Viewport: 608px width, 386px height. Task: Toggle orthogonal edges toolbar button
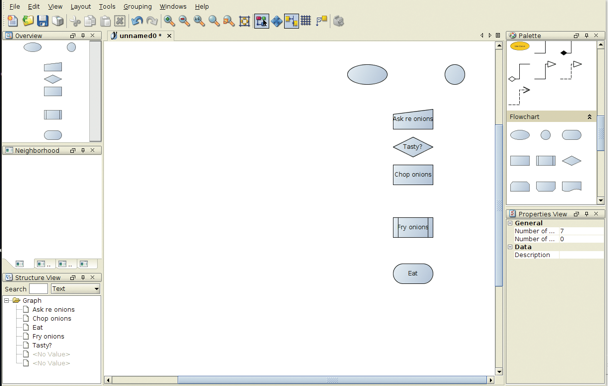[291, 21]
